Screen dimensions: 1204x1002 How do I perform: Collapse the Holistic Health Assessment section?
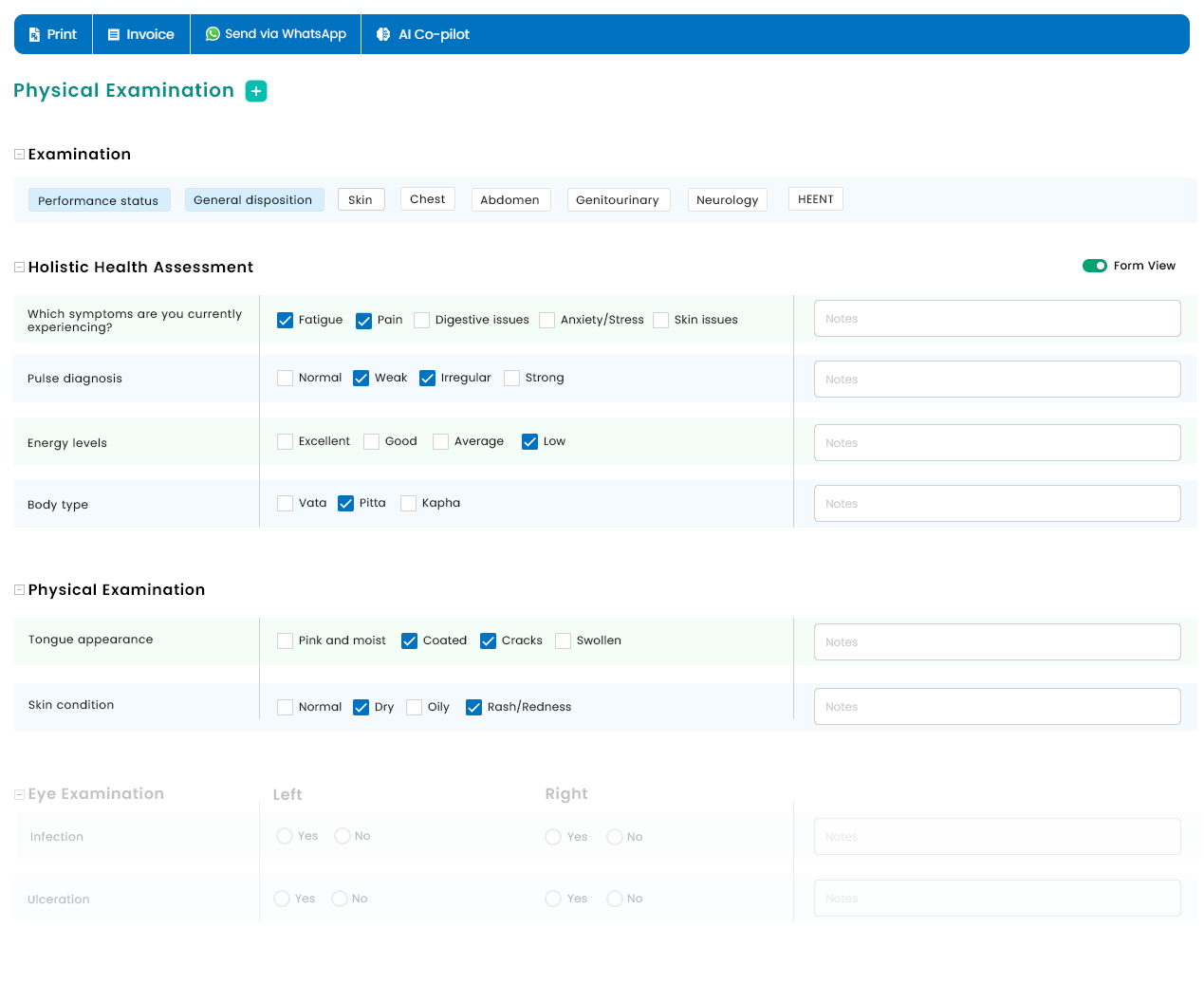[19, 268]
